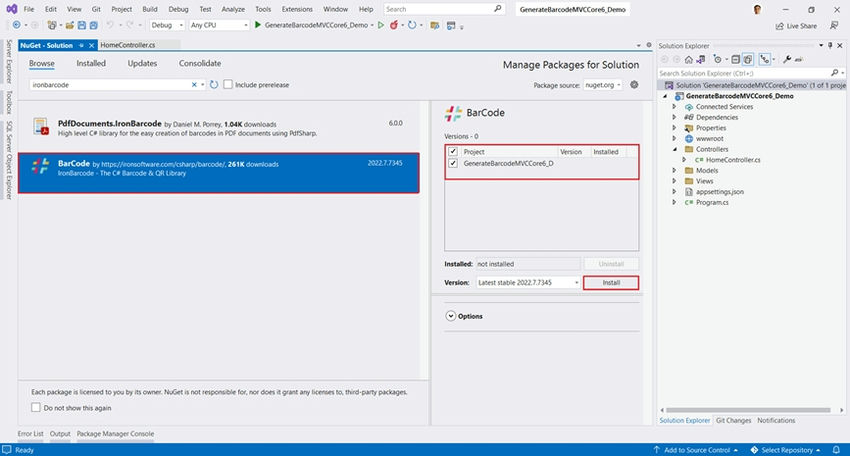Open Version Latest stable dropdown
850x456 pixels.
click(x=528, y=282)
